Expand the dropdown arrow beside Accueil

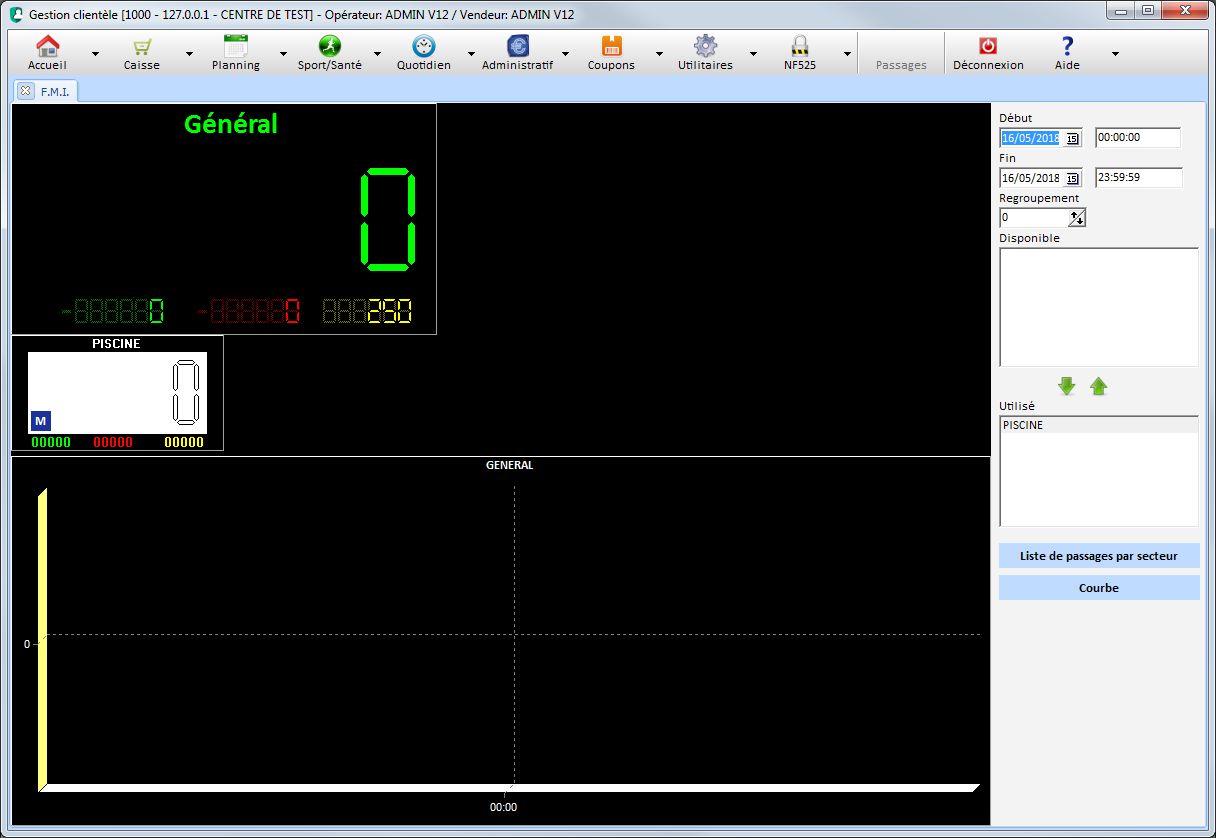tap(96, 54)
